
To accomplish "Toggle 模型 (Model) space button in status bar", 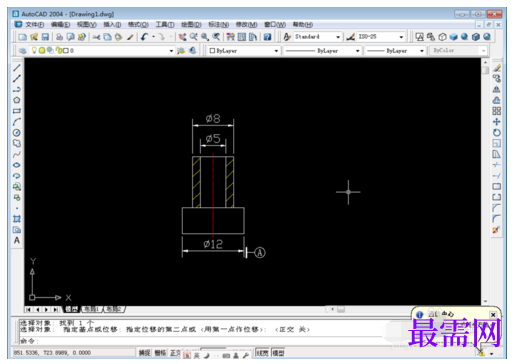I will click(x=278, y=353).
